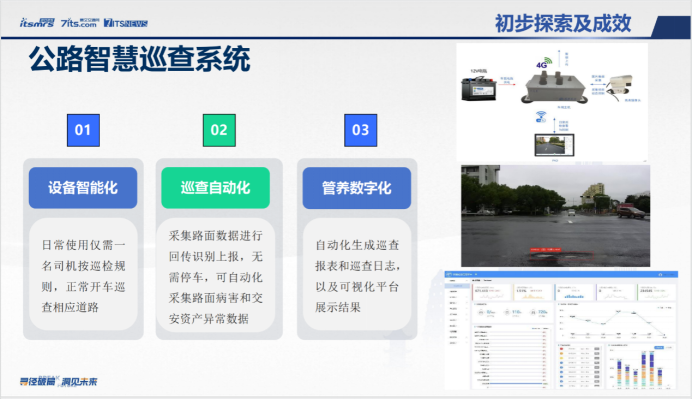
Task: Select the 巡查自动化 green label
Action: (x=215, y=188)
